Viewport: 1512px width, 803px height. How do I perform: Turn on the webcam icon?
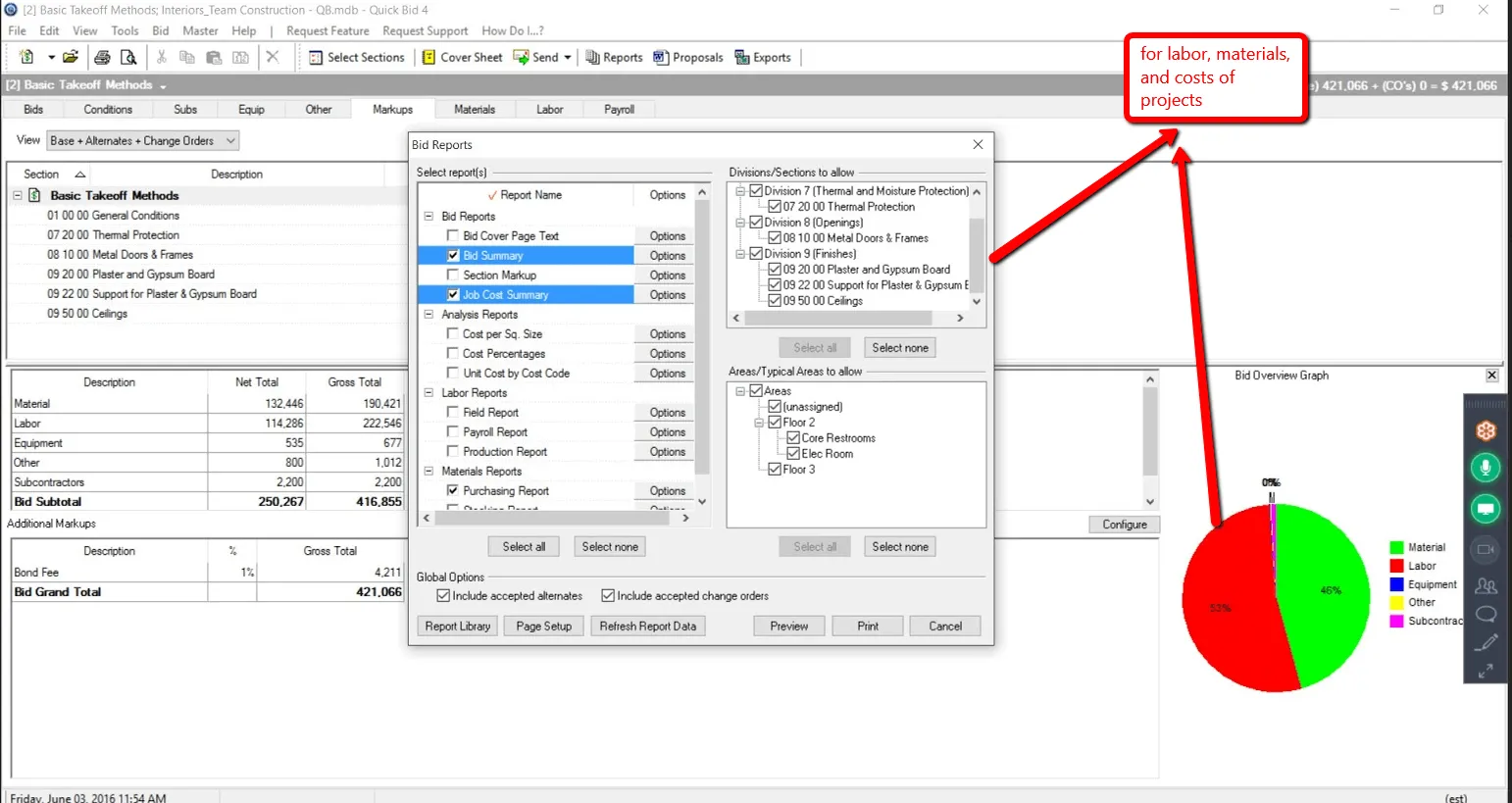point(1486,549)
